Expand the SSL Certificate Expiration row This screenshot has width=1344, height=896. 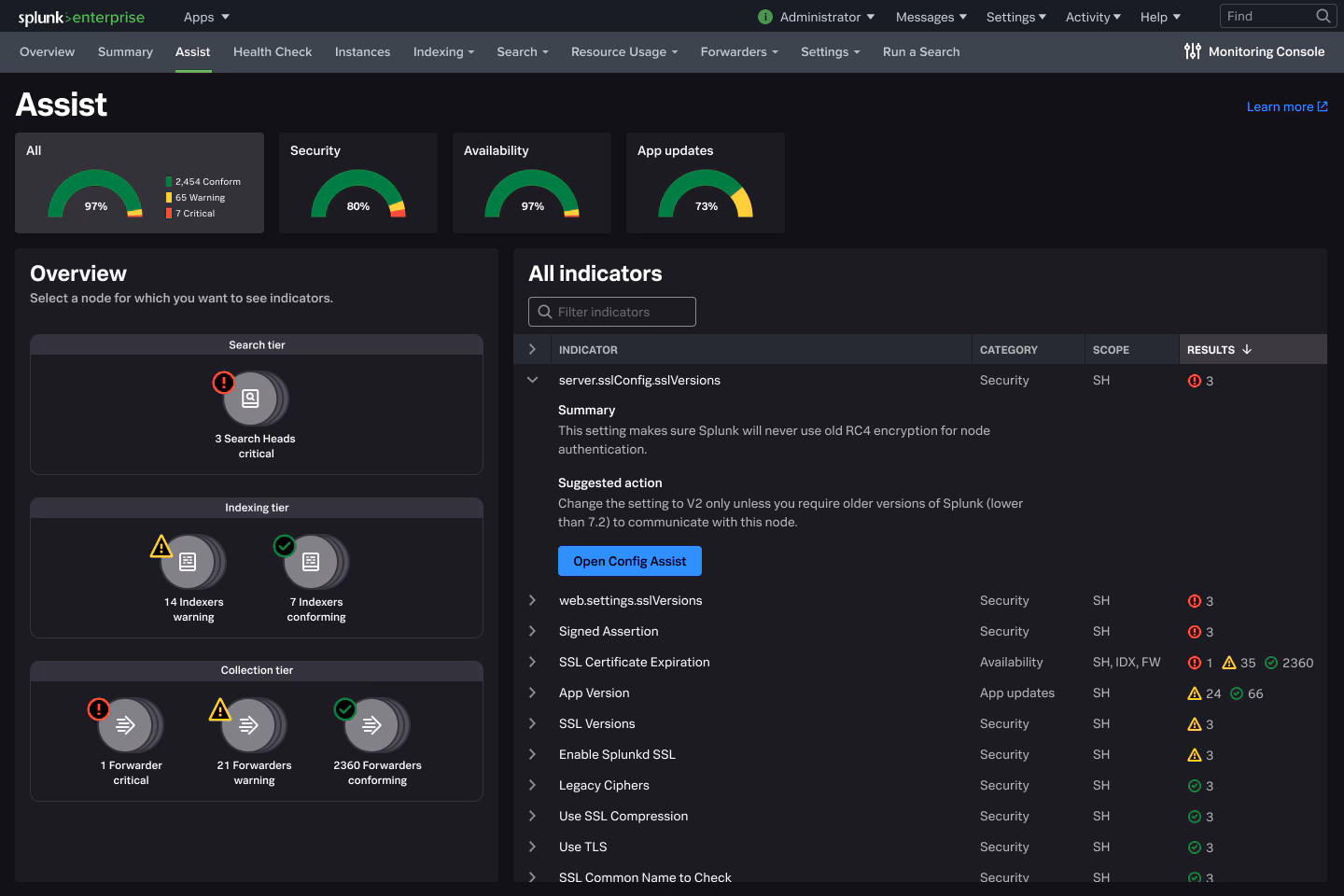point(533,662)
